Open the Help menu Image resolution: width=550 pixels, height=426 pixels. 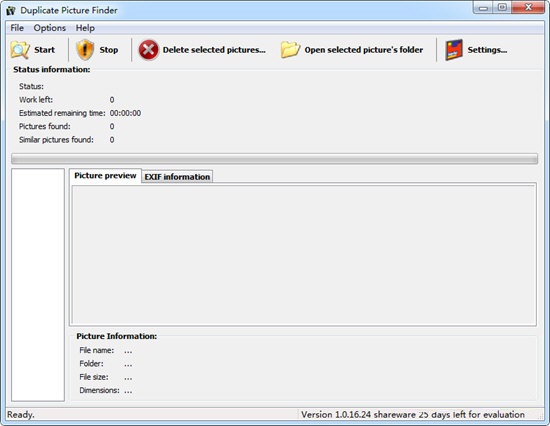pyautogui.click(x=85, y=28)
